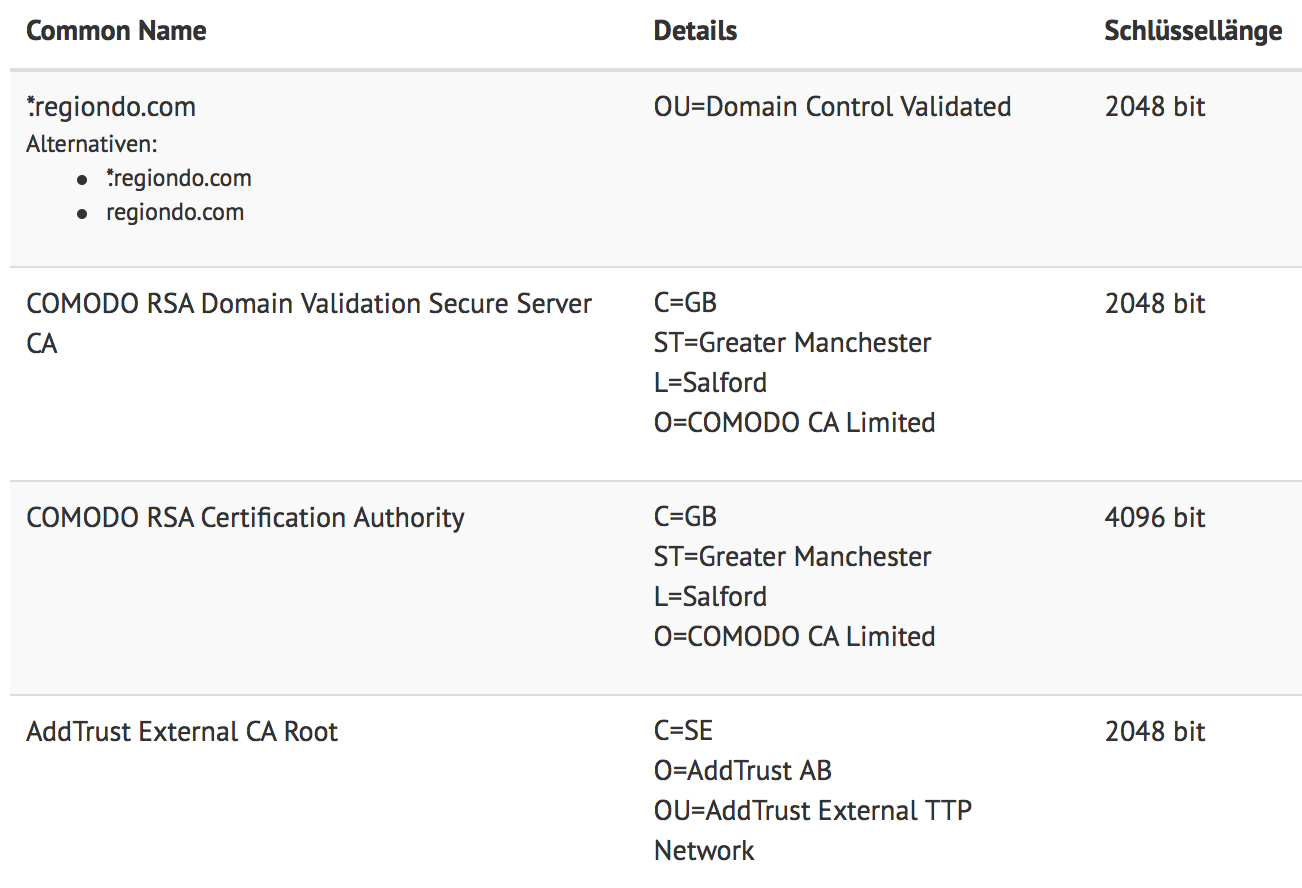Select COMODO RSA Certification Authority name
The image size is (1302, 888).
pyautogui.click(x=245, y=518)
